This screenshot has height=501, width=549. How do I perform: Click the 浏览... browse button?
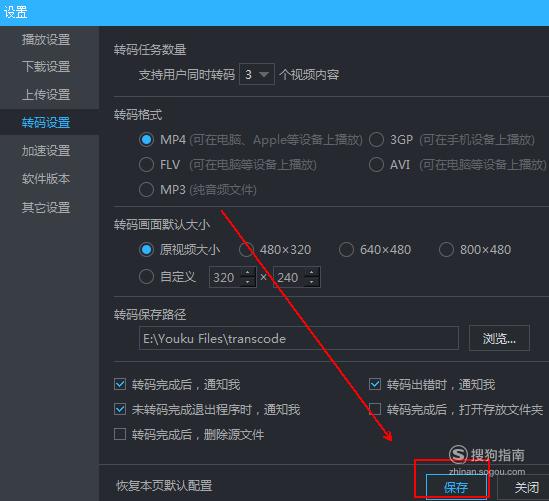pyautogui.click(x=499, y=338)
